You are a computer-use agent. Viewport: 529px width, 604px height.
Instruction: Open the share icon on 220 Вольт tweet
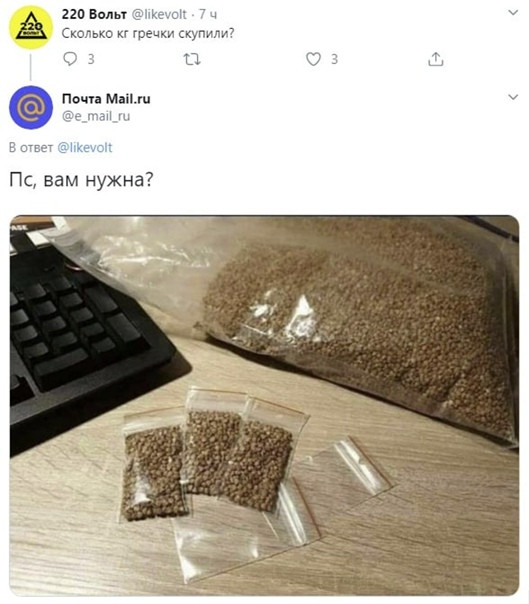pos(435,59)
